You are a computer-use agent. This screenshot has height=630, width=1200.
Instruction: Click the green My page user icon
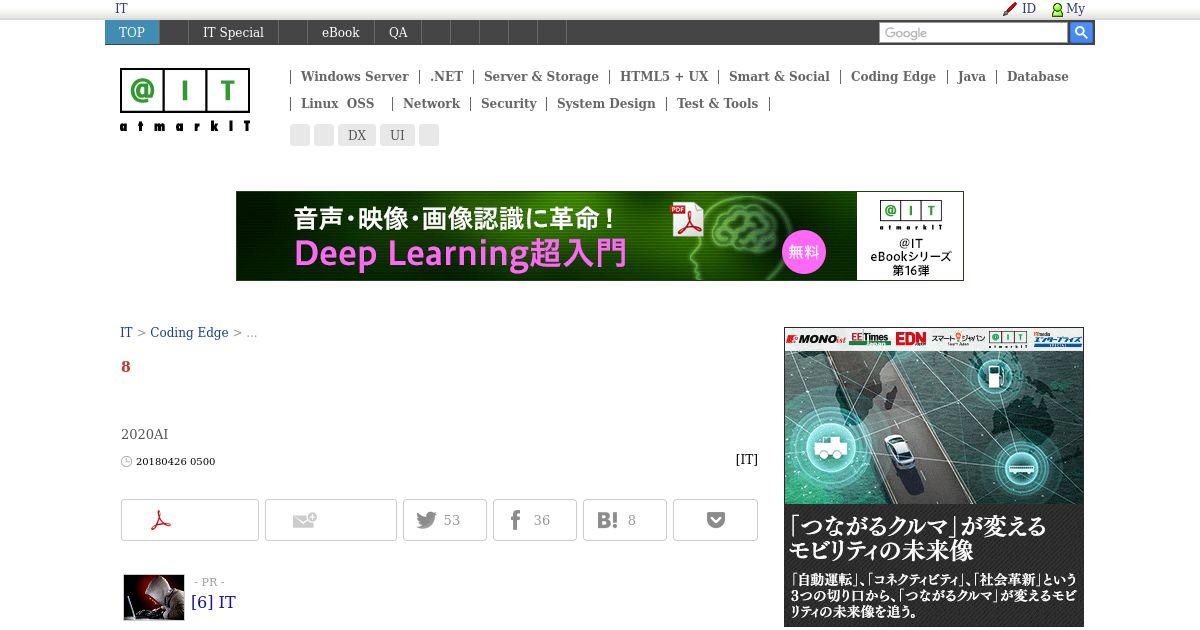1057,9
